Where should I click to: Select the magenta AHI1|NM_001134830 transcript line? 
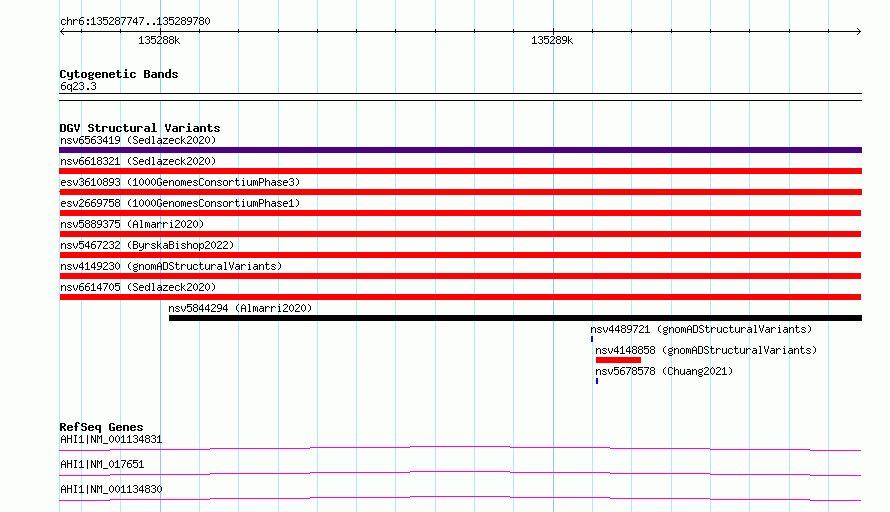pyautogui.click(x=460, y=498)
